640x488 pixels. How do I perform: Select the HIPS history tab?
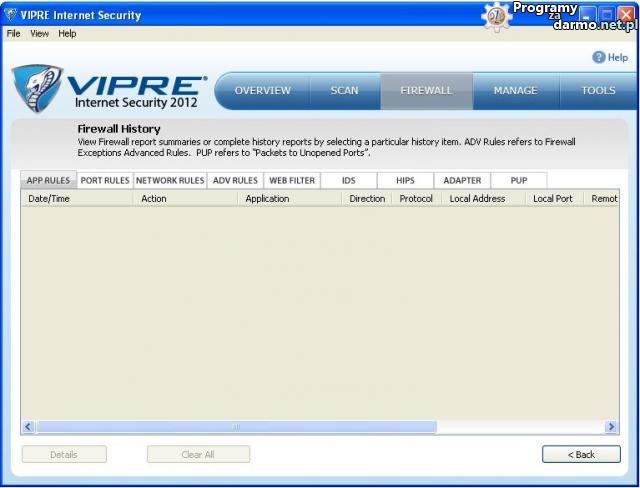[x=405, y=181]
